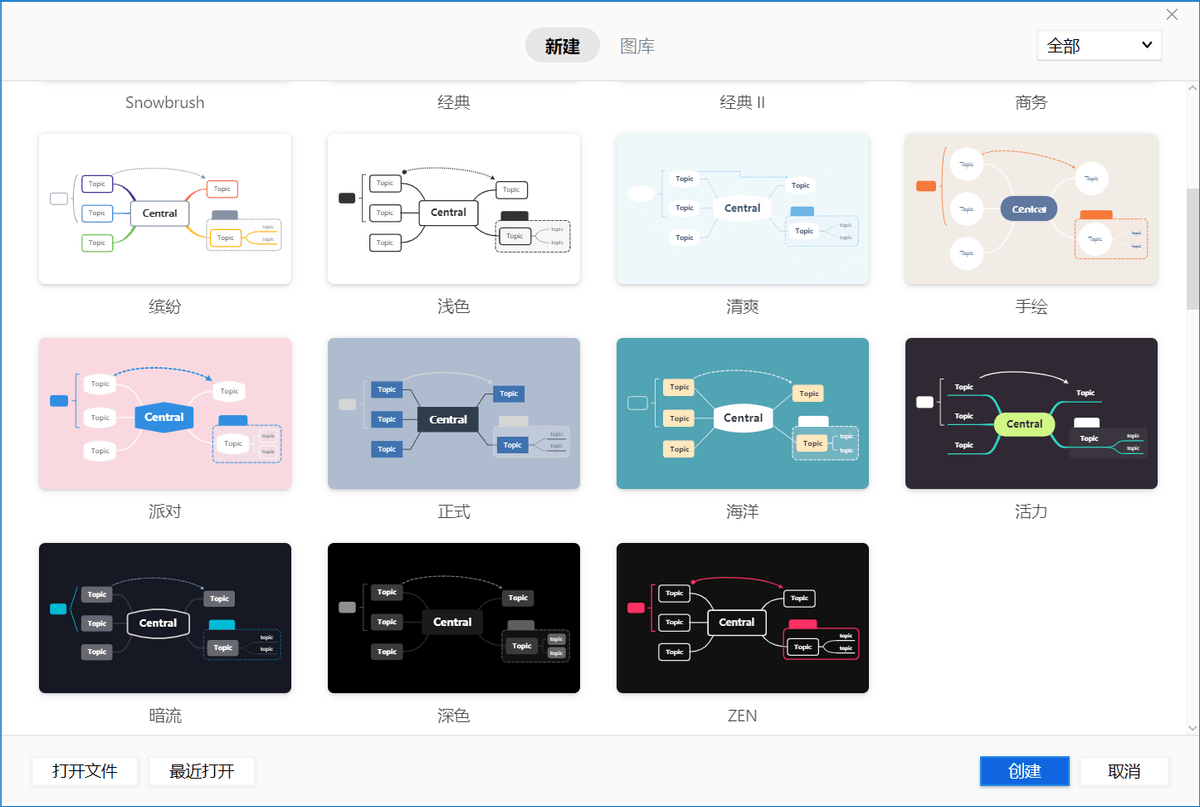This screenshot has height=807, width=1200.
Task: Pick the 清爽 theme thumbnail
Action: coord(742,209)
